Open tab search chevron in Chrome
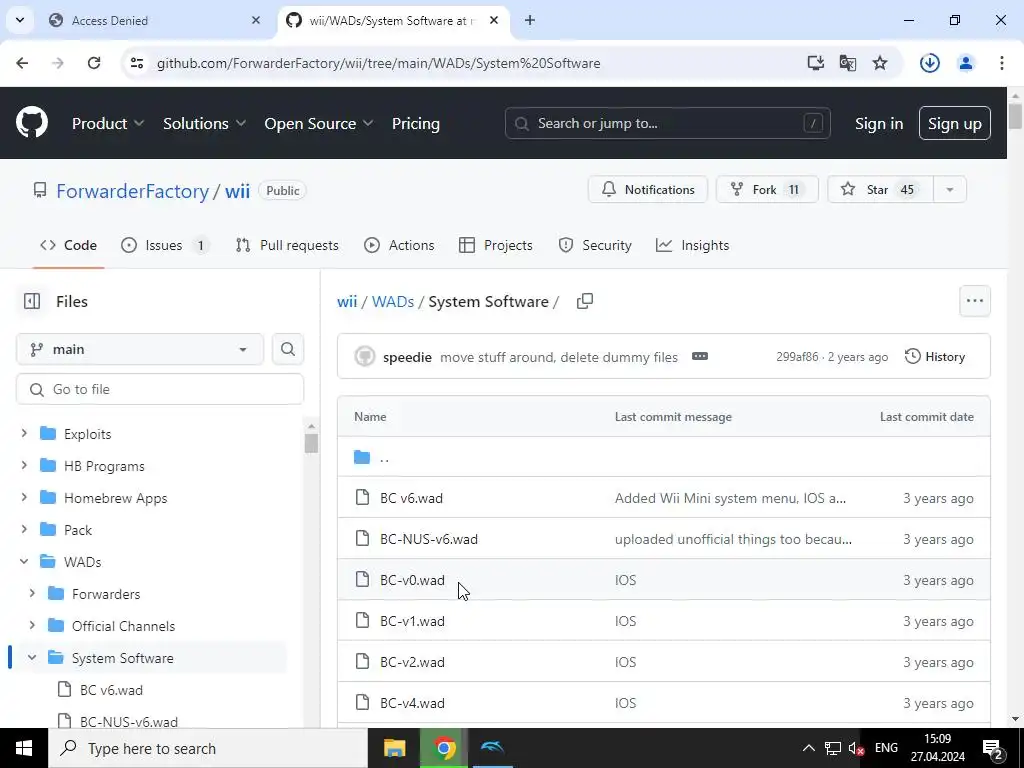 point(20,20)
